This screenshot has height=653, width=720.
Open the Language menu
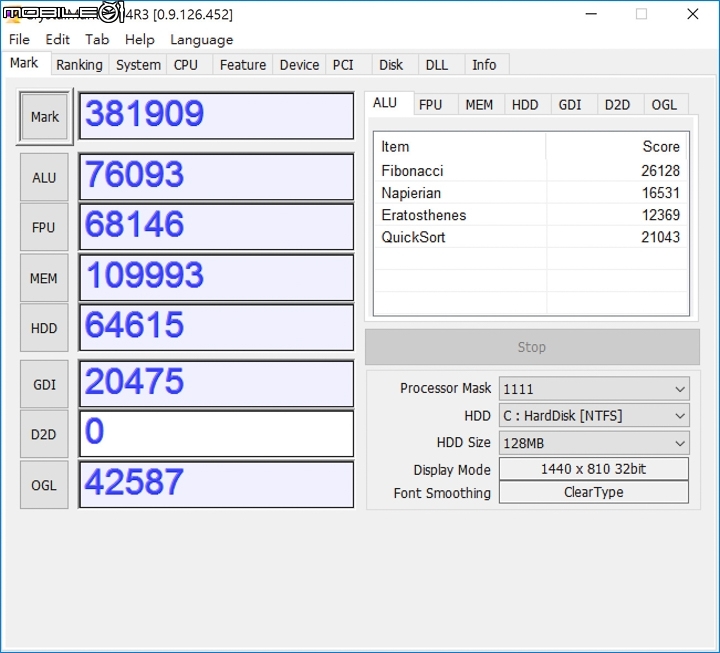(x=202, y=39)
